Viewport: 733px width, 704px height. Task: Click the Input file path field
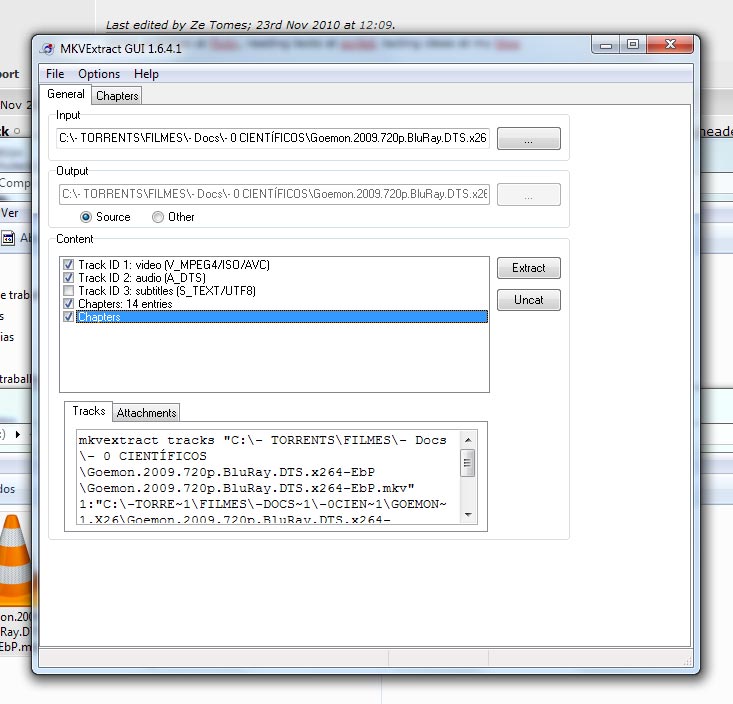point(273,138)
